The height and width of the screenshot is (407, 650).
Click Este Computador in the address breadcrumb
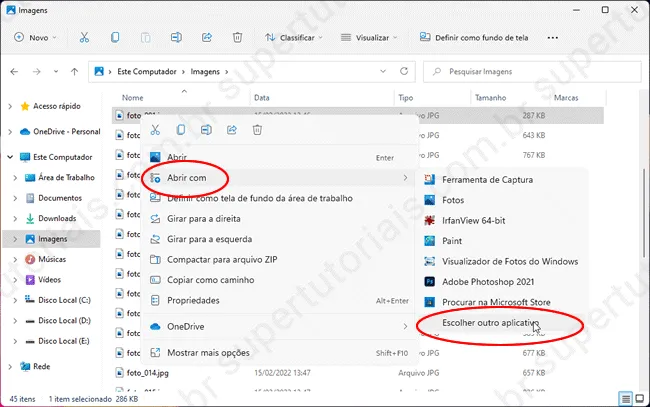tap(147, 72)
